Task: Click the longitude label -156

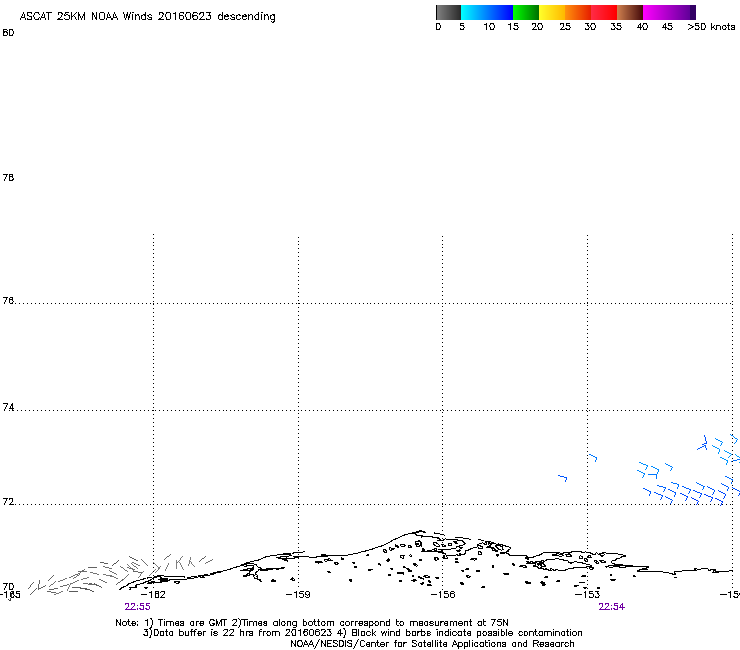Action: pyautogui.click(x=443, y=594)
